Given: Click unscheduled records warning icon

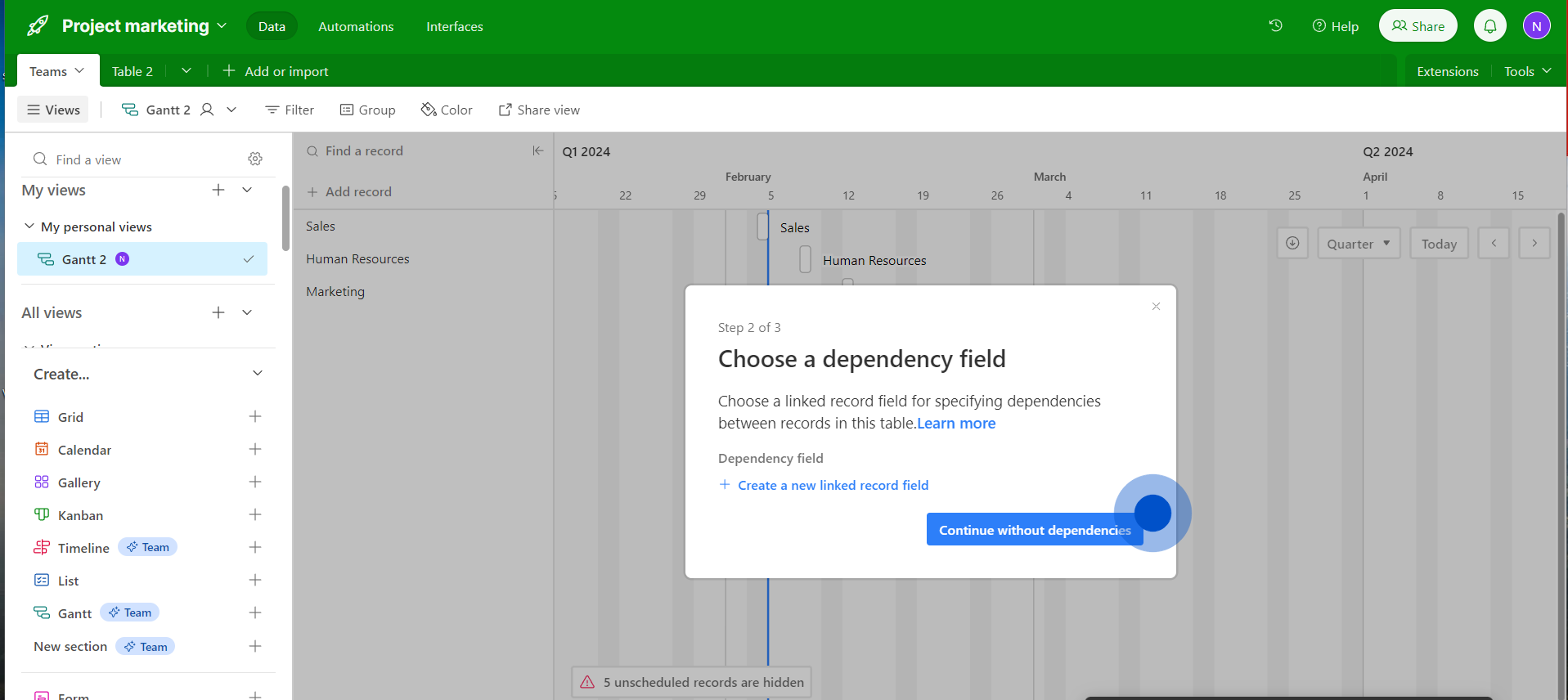Looking at the screenshot, I should 587,682.
